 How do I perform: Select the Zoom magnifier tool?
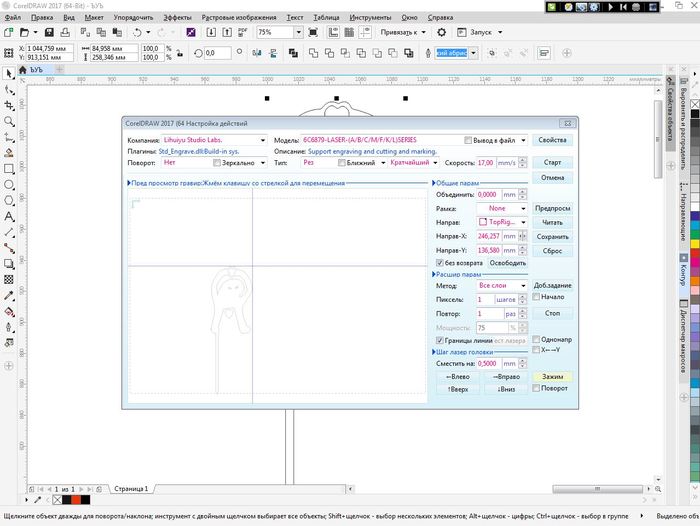tap(9, 122)
